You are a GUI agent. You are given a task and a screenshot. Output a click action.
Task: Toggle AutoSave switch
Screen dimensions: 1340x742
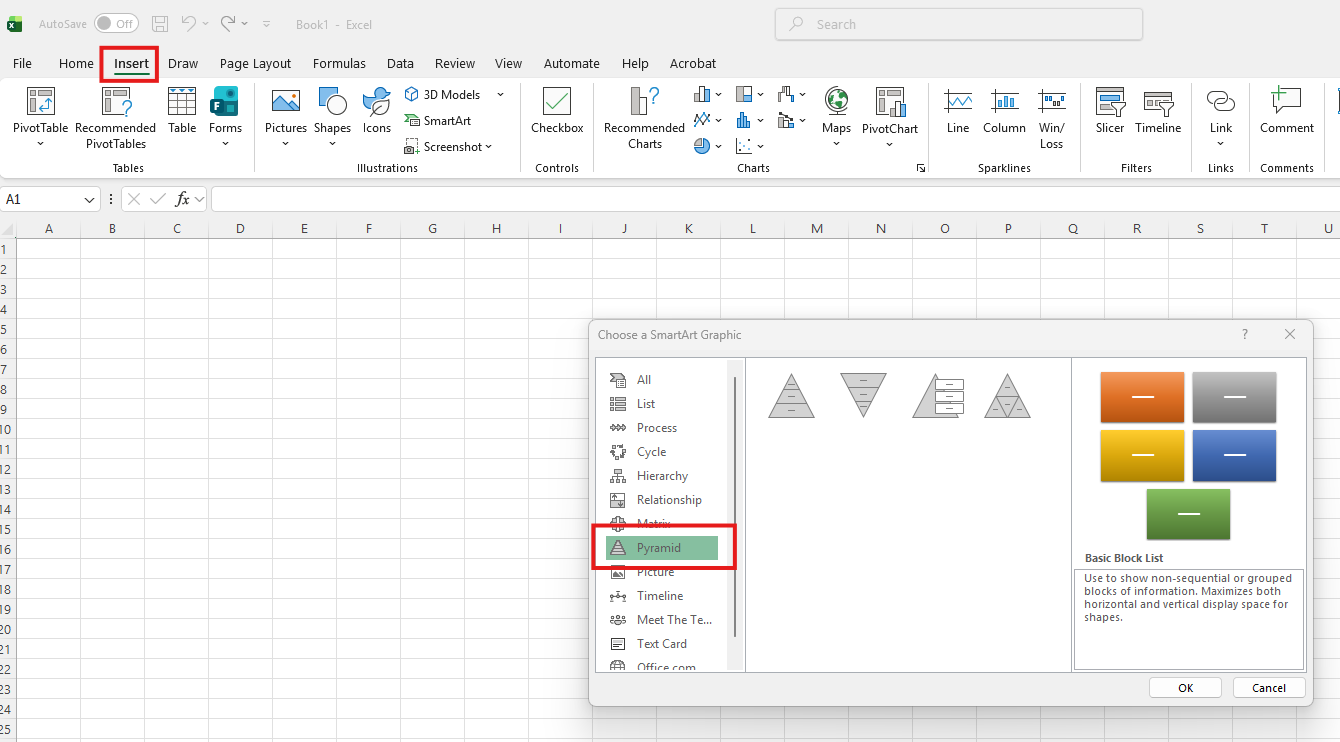pos(116,23)
